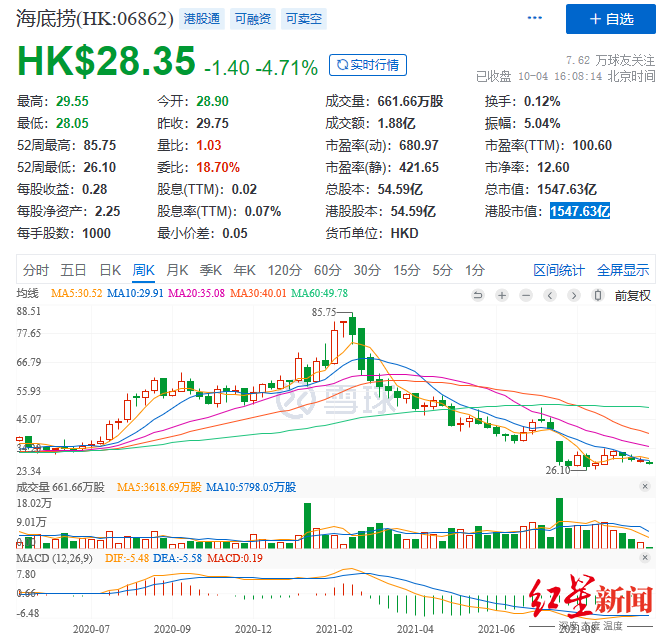The width and height of the screenshot is (663, 642).
Task: Switch to the 60分 interval tab
Action: (x=327, y=270)
